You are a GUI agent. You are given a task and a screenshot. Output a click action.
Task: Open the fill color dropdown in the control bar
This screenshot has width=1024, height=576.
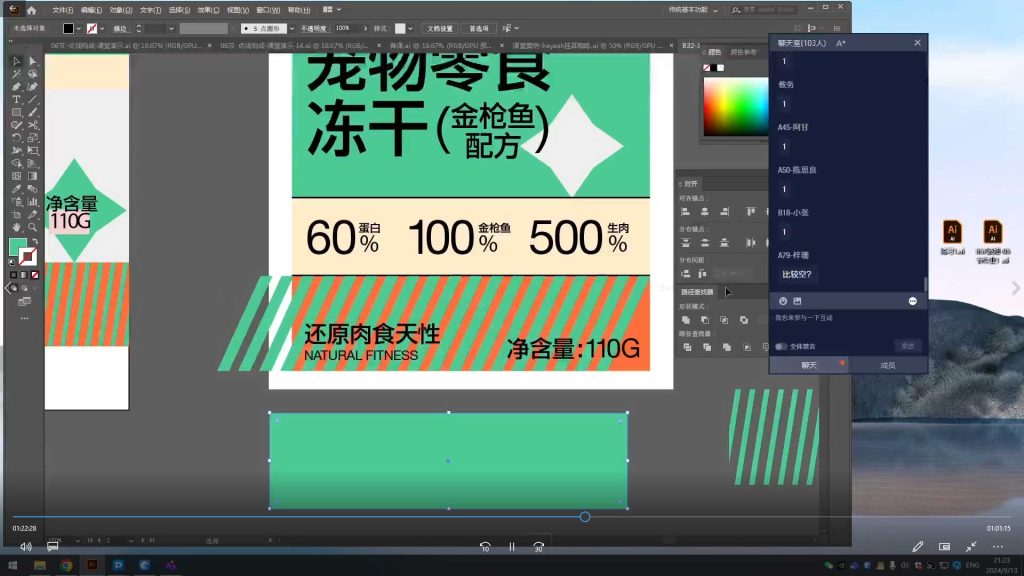coord(77,30)
